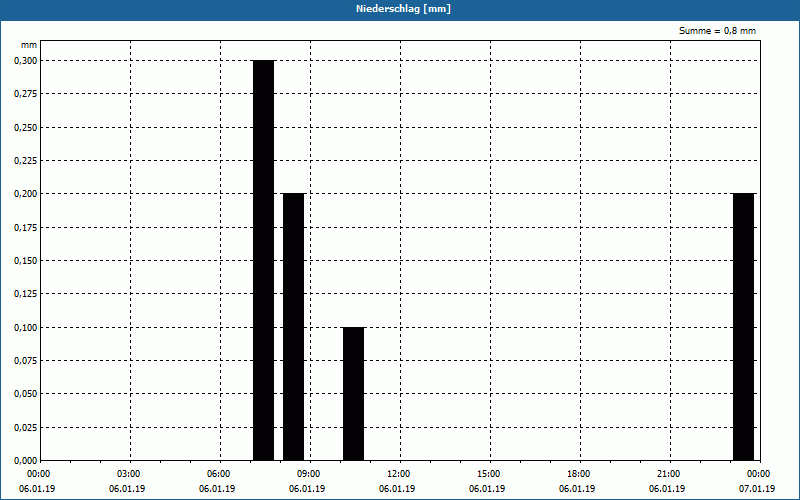Screen dimensions: 800x500
Task: Click the 'Niederschlag [mm]' chart title
Action: (x=403, y=9)
